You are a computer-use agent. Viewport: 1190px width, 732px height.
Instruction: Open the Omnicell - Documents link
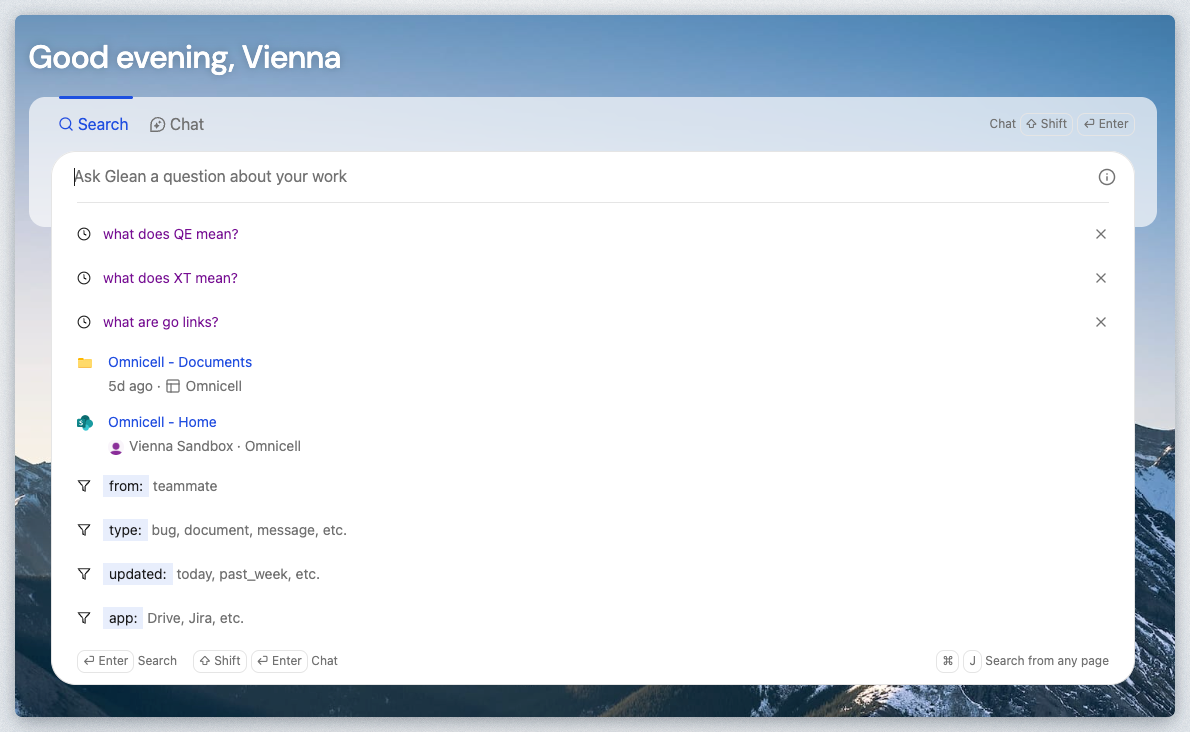coord(180,362)
